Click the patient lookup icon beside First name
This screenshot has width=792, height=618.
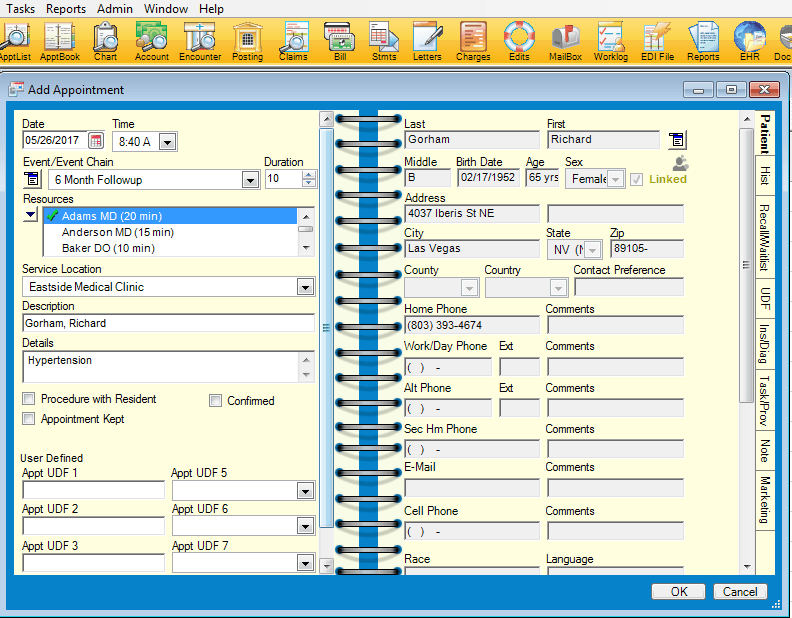point(677,140)
